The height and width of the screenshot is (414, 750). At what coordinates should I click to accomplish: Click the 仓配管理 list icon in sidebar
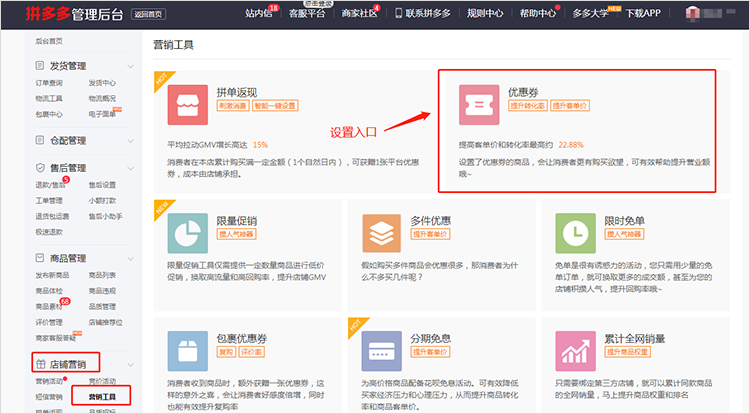40,140
